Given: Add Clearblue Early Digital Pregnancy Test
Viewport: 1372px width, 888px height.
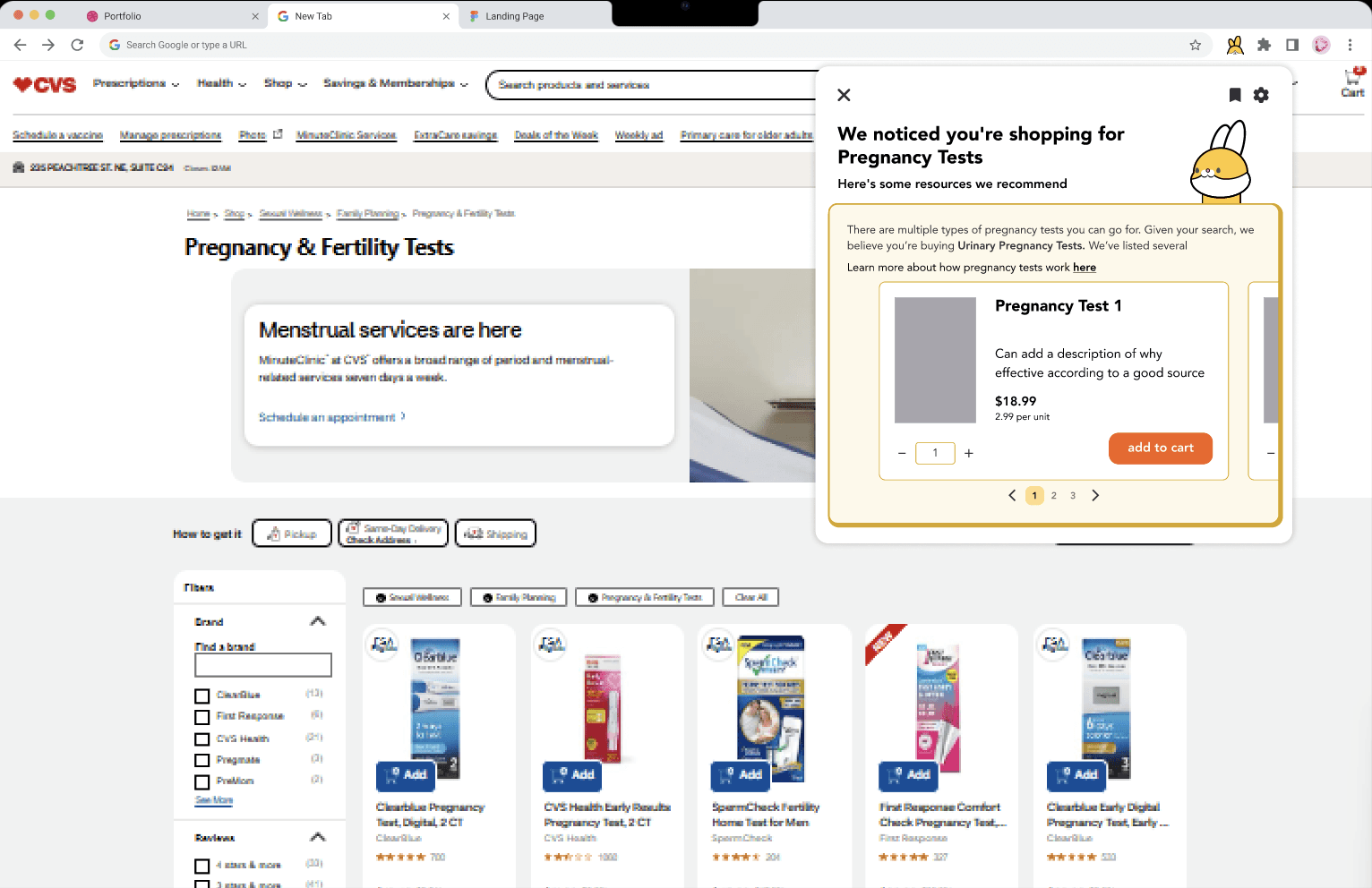Looking at the screenshot, I should tap(1076, 774).
